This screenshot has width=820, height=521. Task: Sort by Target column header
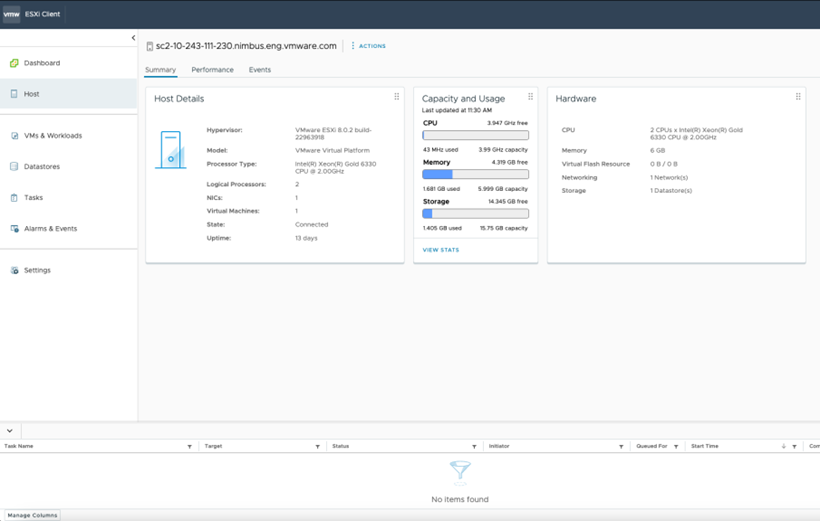click(x=213, y=446)
